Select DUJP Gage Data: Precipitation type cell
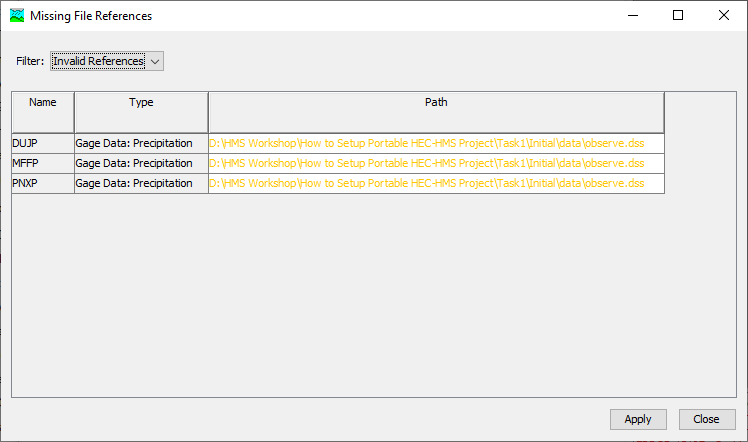 click(141, 144)
